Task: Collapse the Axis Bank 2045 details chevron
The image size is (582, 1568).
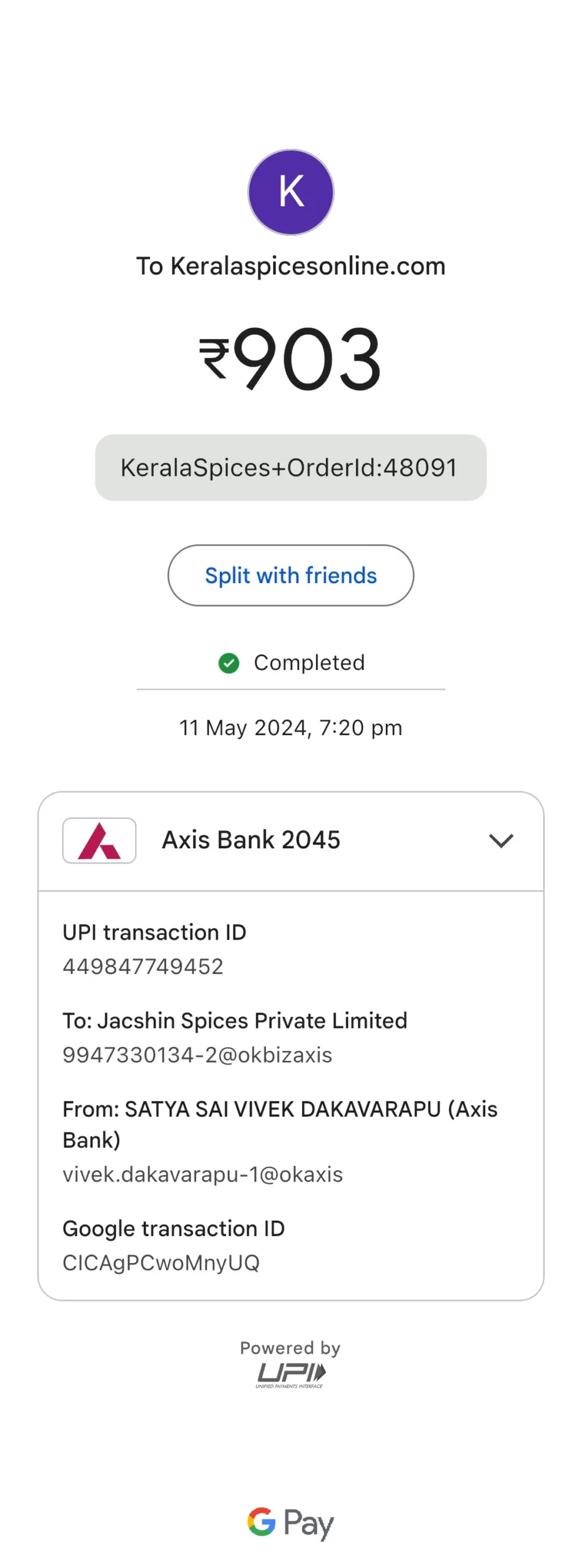Action: click(x=501, y=840)
